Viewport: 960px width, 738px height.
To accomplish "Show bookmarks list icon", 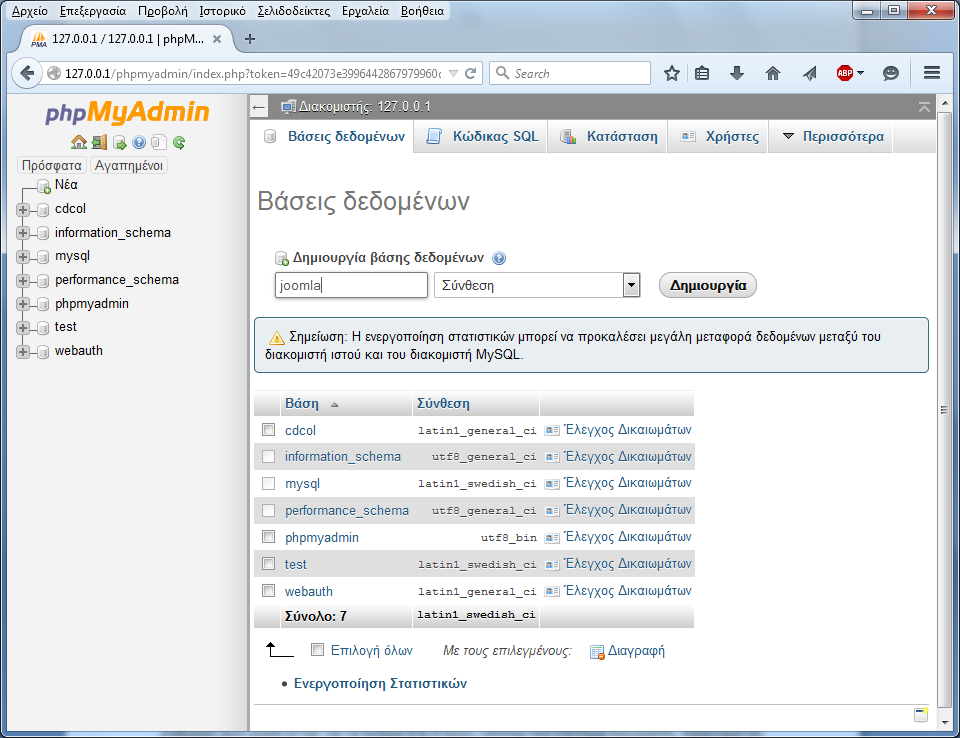I will 702,73.
